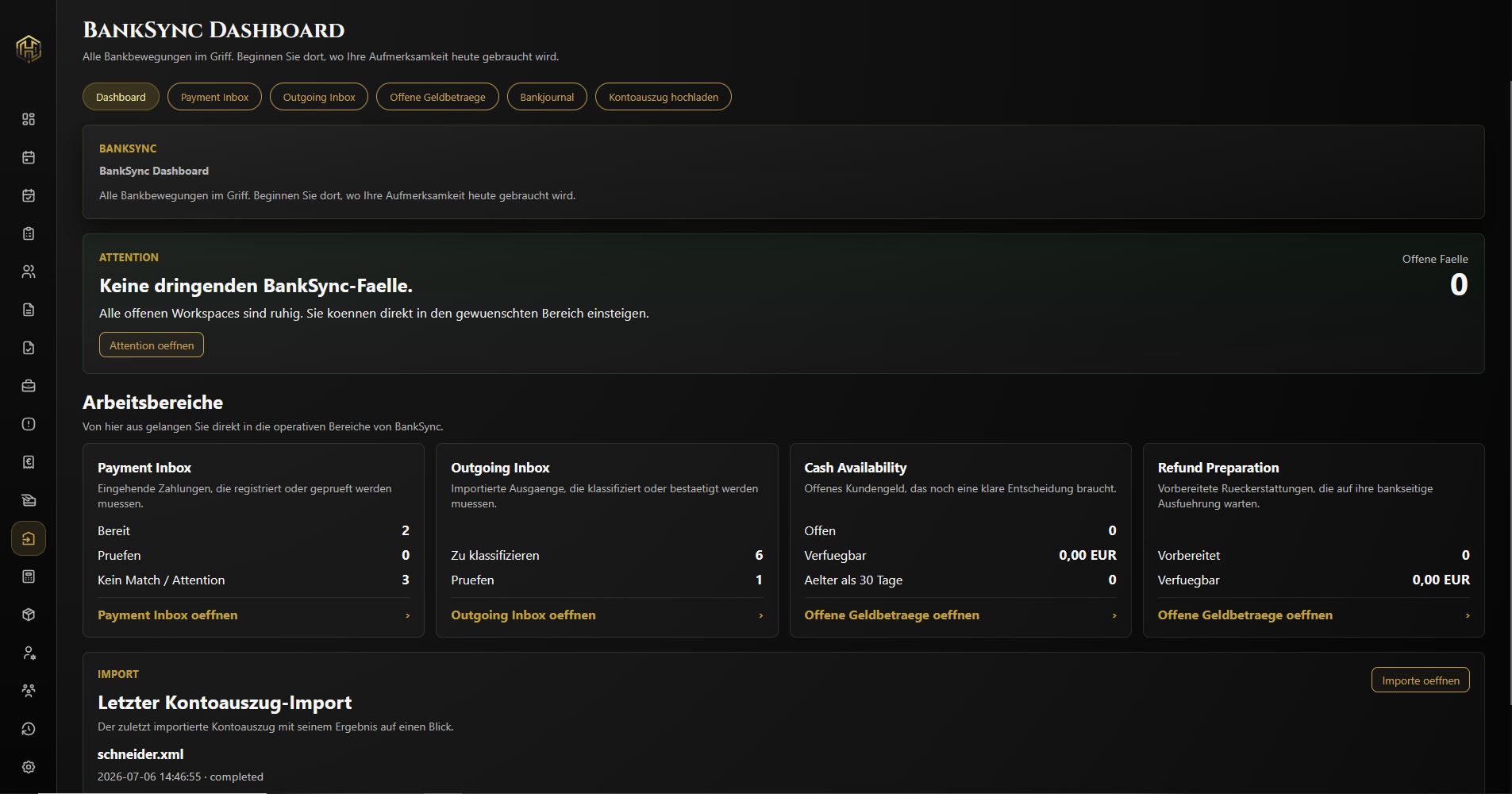The height and width of the screenshot is (794, 1512).
Task: Open the clipboard list icon in sidebar
Action: pyautogui.click(x=29, y=233)
